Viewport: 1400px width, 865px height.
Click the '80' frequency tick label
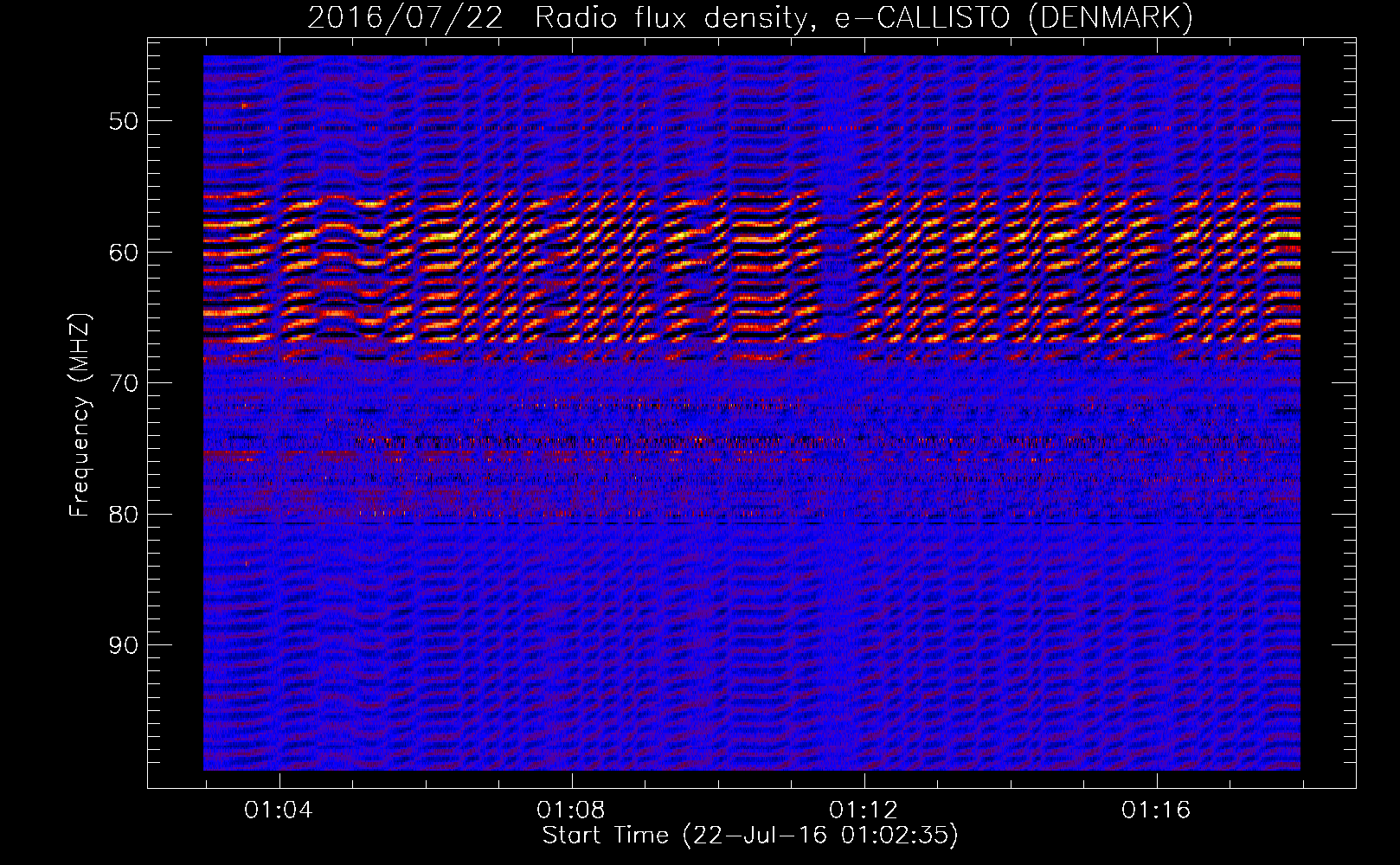(x=124, y=515)
